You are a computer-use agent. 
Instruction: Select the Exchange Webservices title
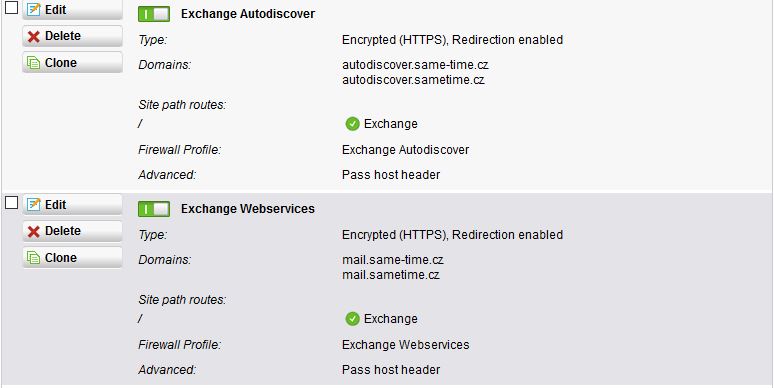(248, 209)
